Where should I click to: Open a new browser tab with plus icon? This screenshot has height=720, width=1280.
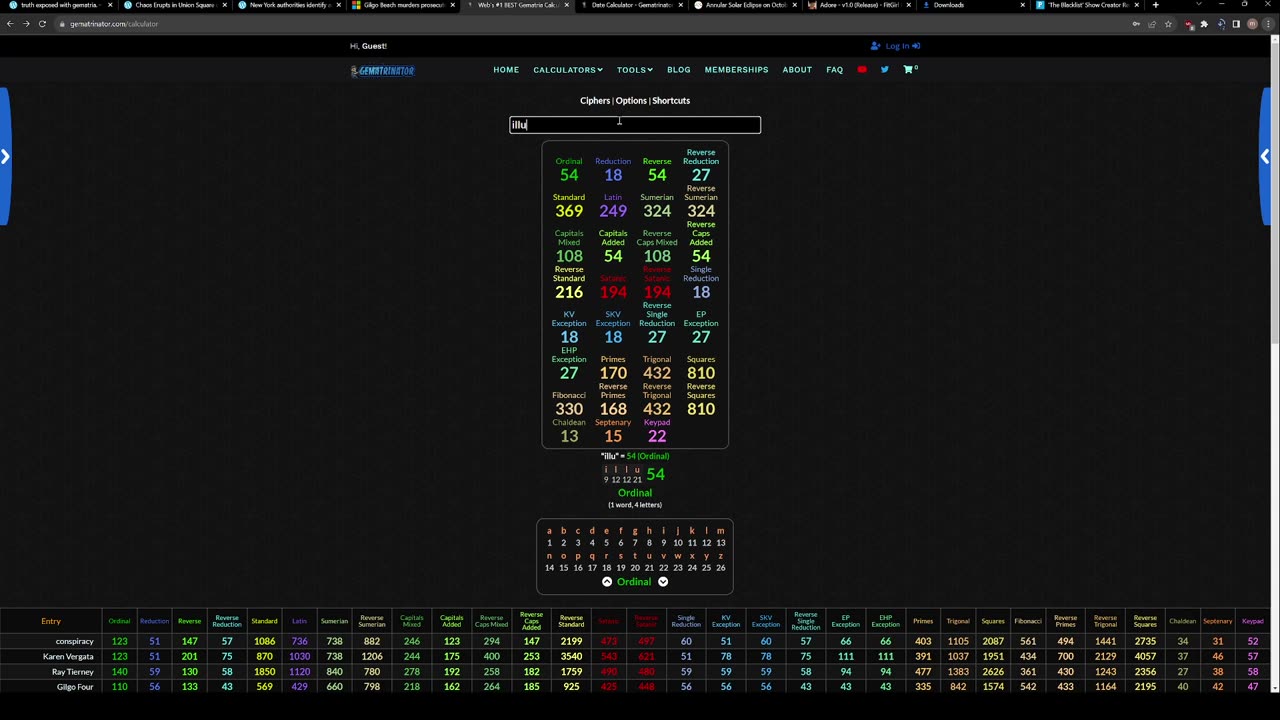(1155, 5)
